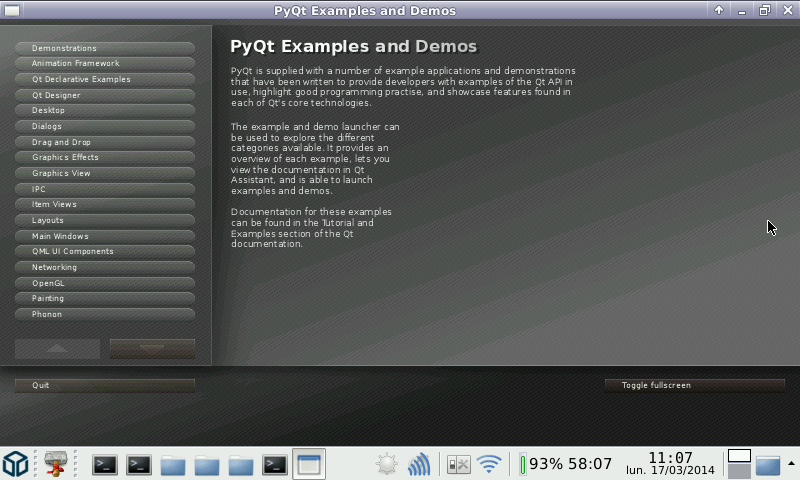Open the Demonstrations category
Screen dimensions: 800x480
pyautogui.click(x=105, y=48)
